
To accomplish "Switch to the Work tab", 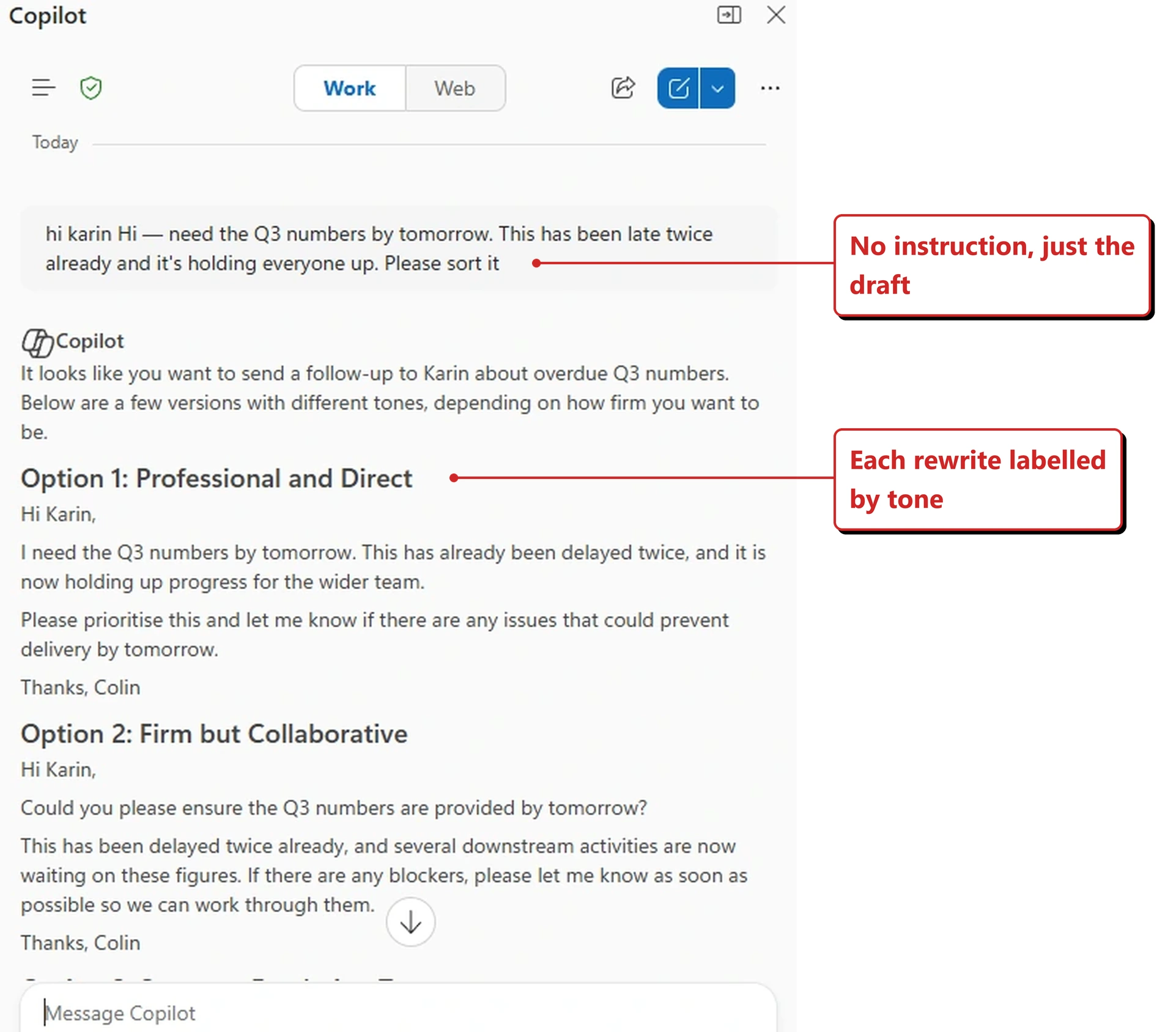I will 350,88.
